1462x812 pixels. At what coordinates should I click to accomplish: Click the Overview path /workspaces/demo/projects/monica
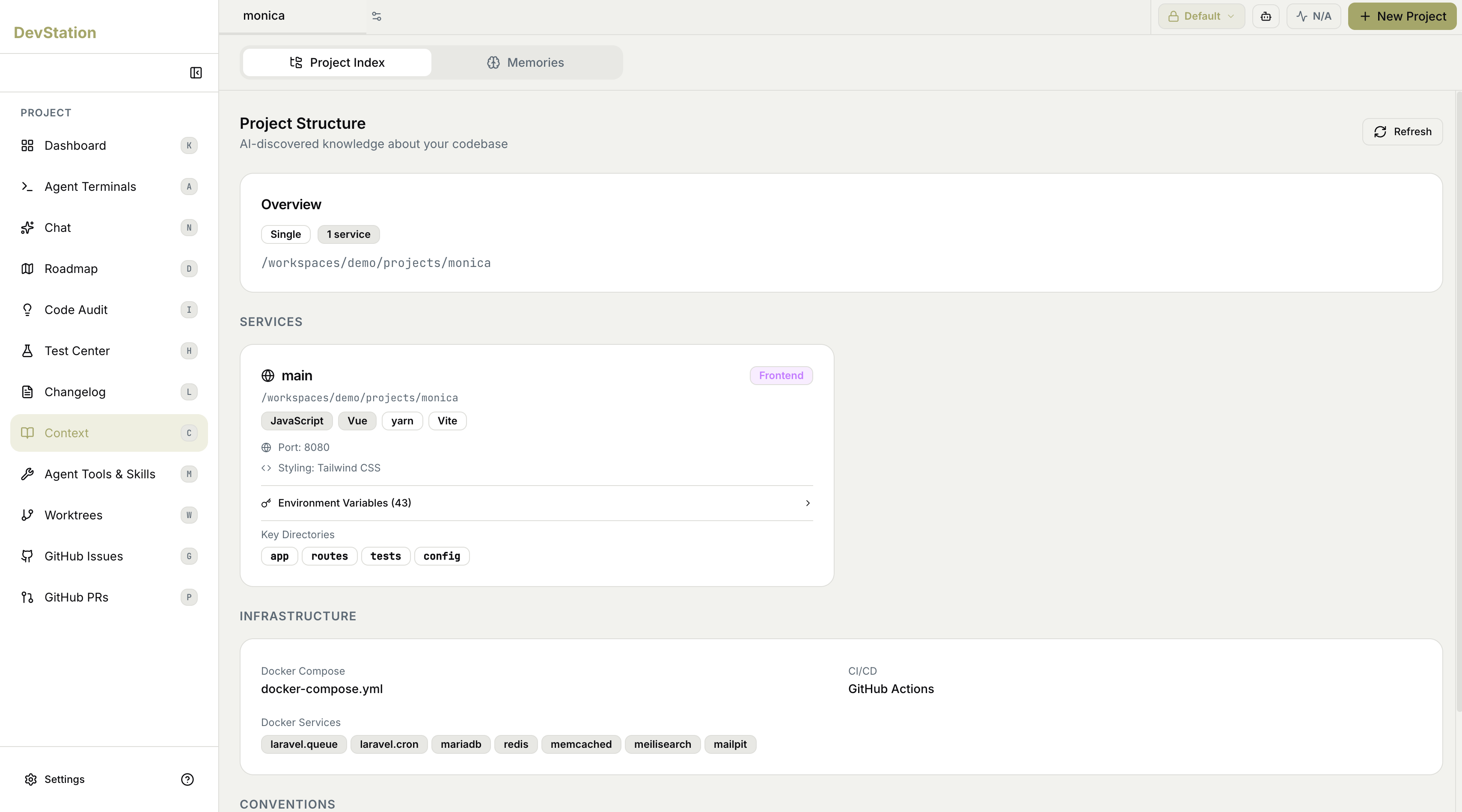376,263
